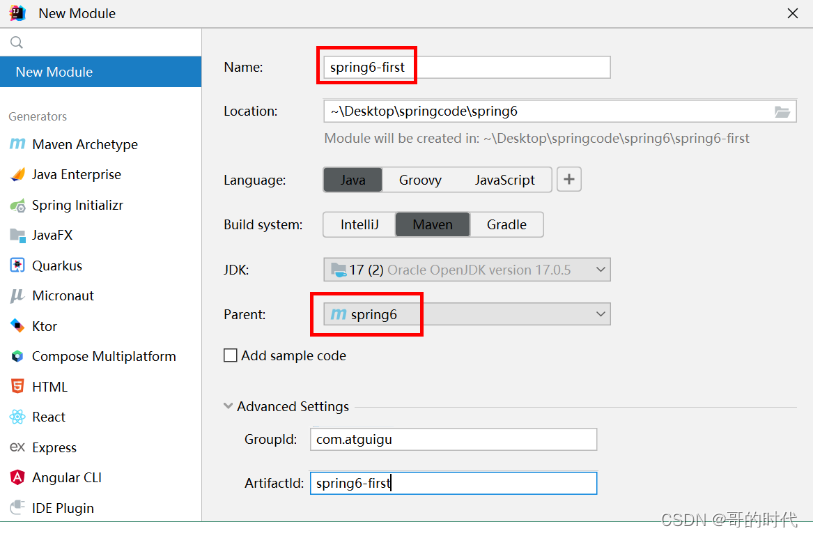813x538 pixels.
Task: Set build system to Maven
Action: (x=432, y=224)
